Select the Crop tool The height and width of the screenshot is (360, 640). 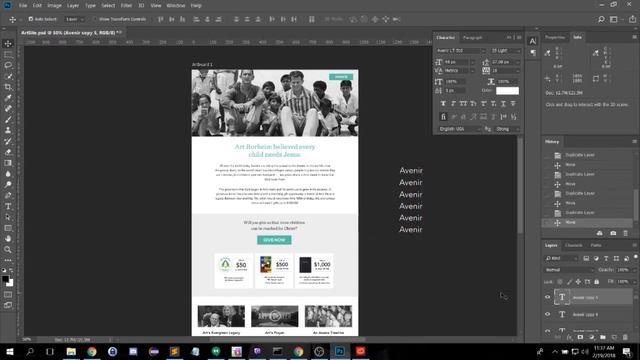click(x=8, y=87)
